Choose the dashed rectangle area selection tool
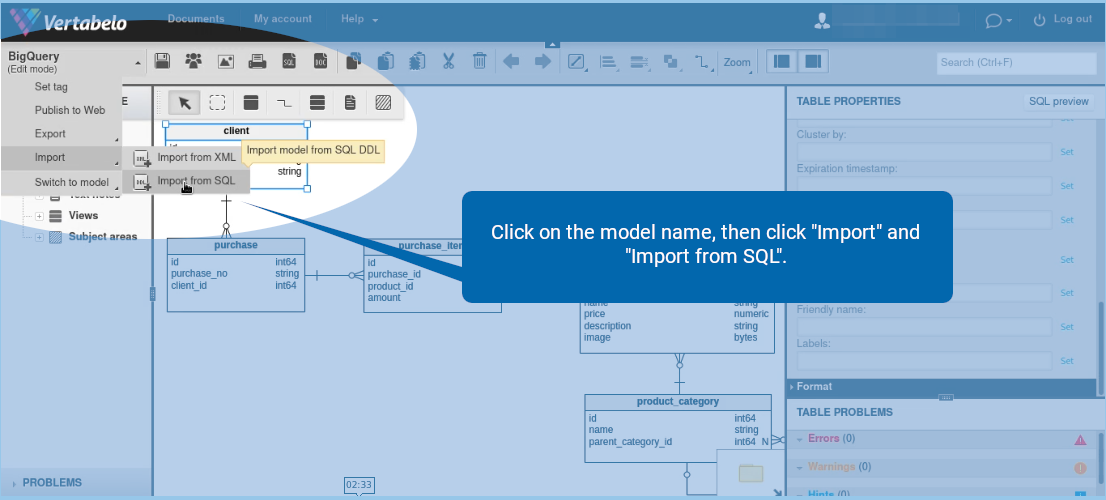The image size is (1106, 500). [x=217, y=103]
